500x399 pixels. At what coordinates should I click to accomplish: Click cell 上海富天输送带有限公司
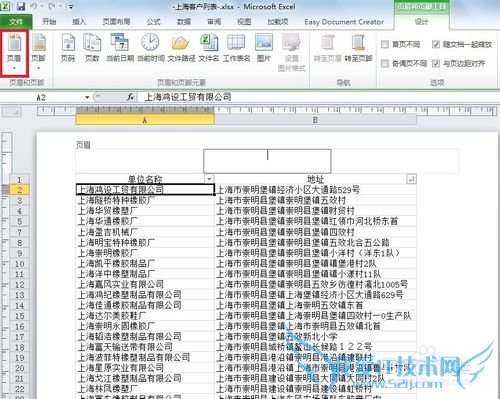145,347
